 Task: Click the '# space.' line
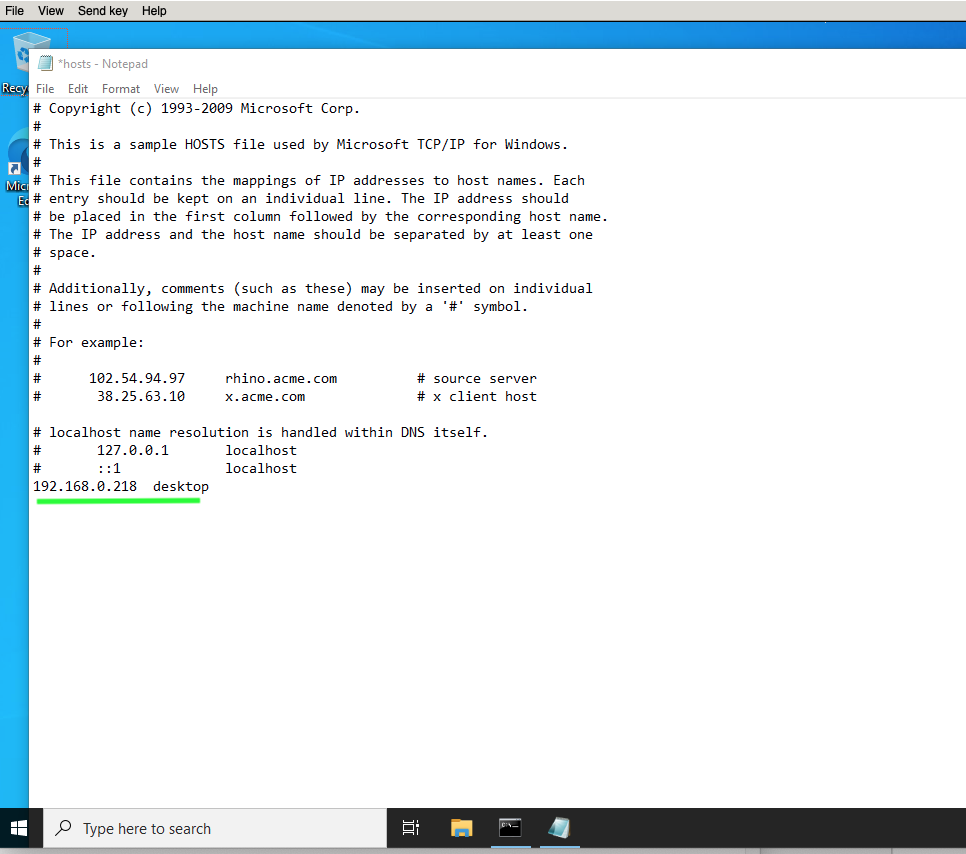tap(65, 253)
